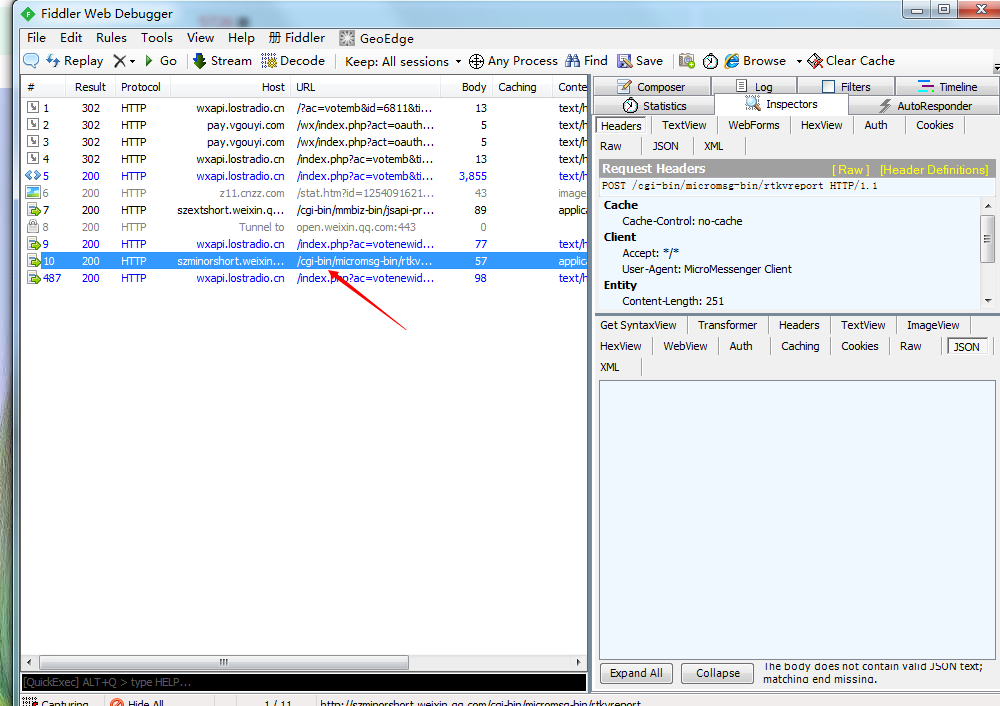Select response ImageView tab

coord(933,325)
